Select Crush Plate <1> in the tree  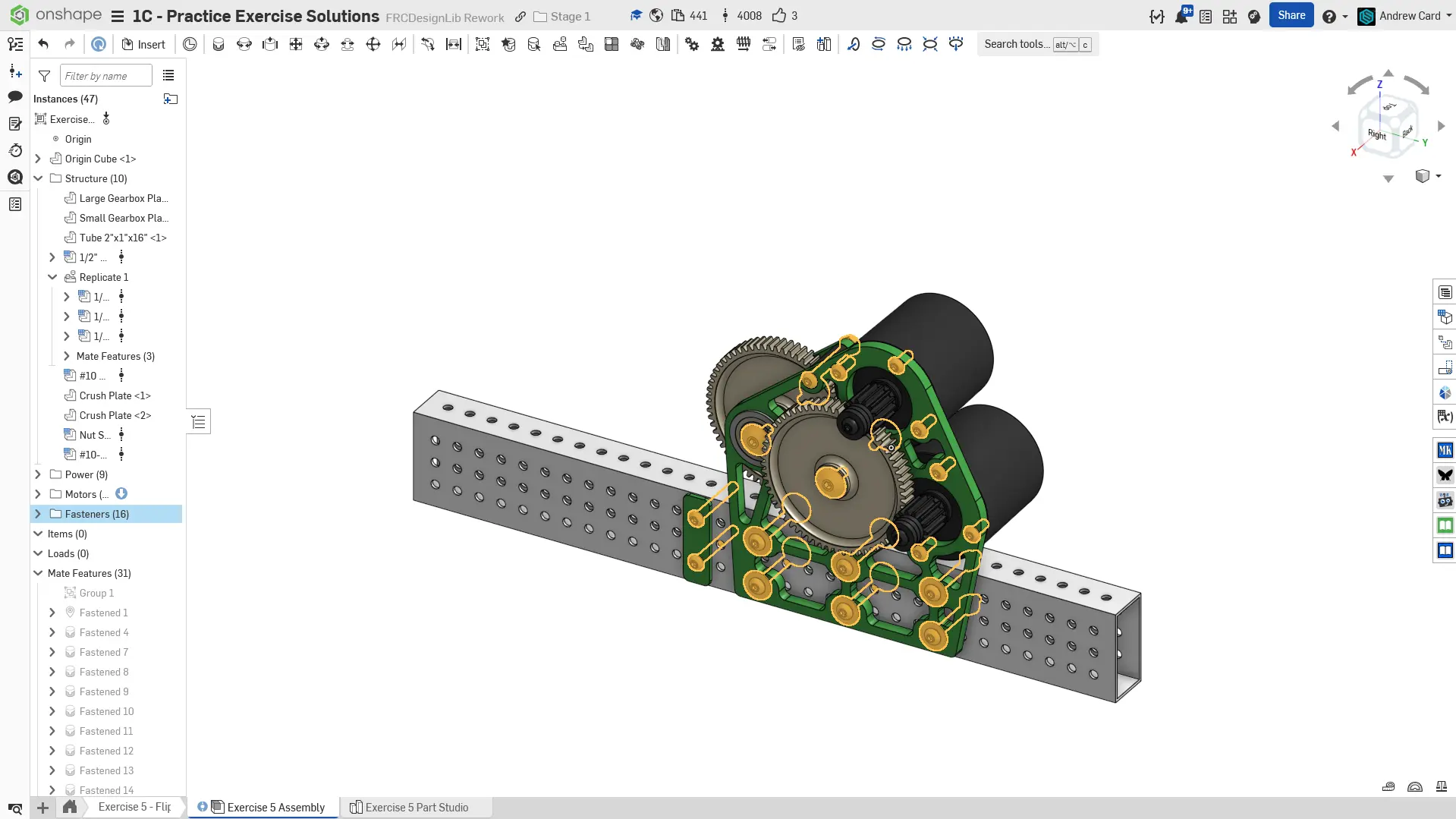click(115, 395)
